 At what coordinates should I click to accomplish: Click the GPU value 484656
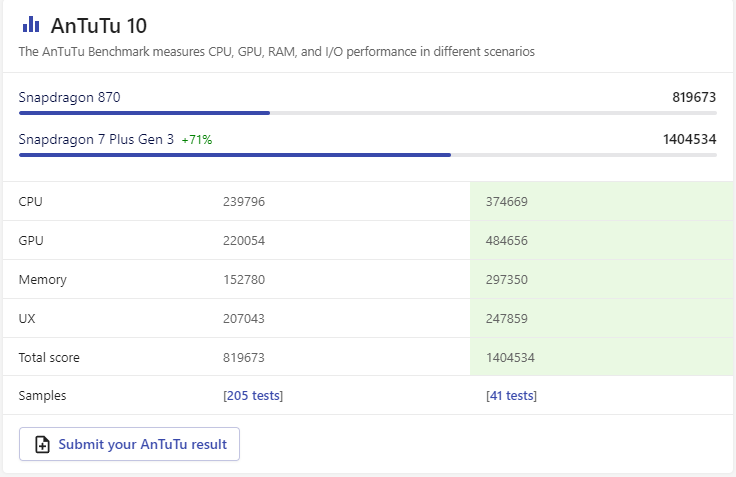coord(507,241)
